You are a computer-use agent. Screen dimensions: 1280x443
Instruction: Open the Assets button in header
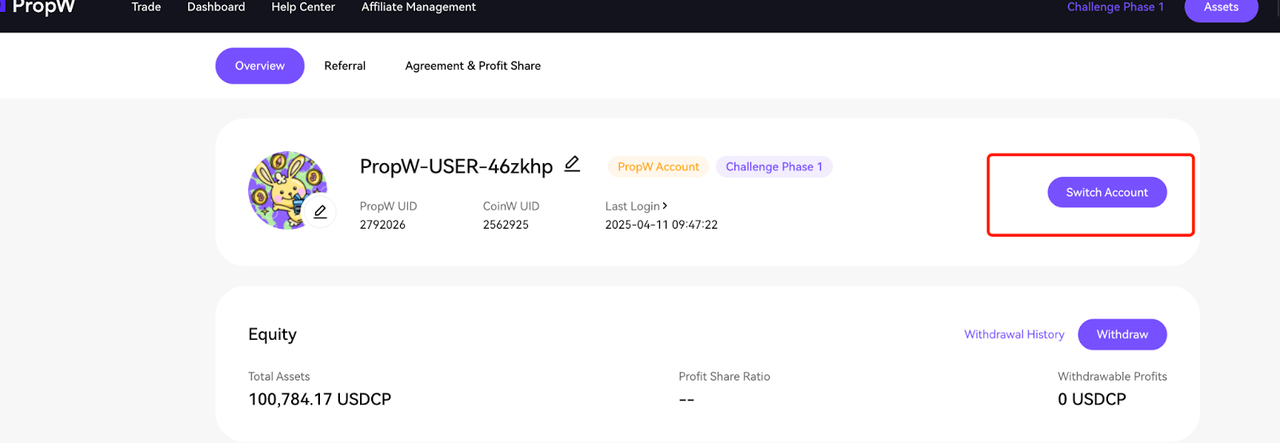pos(1220,8)
